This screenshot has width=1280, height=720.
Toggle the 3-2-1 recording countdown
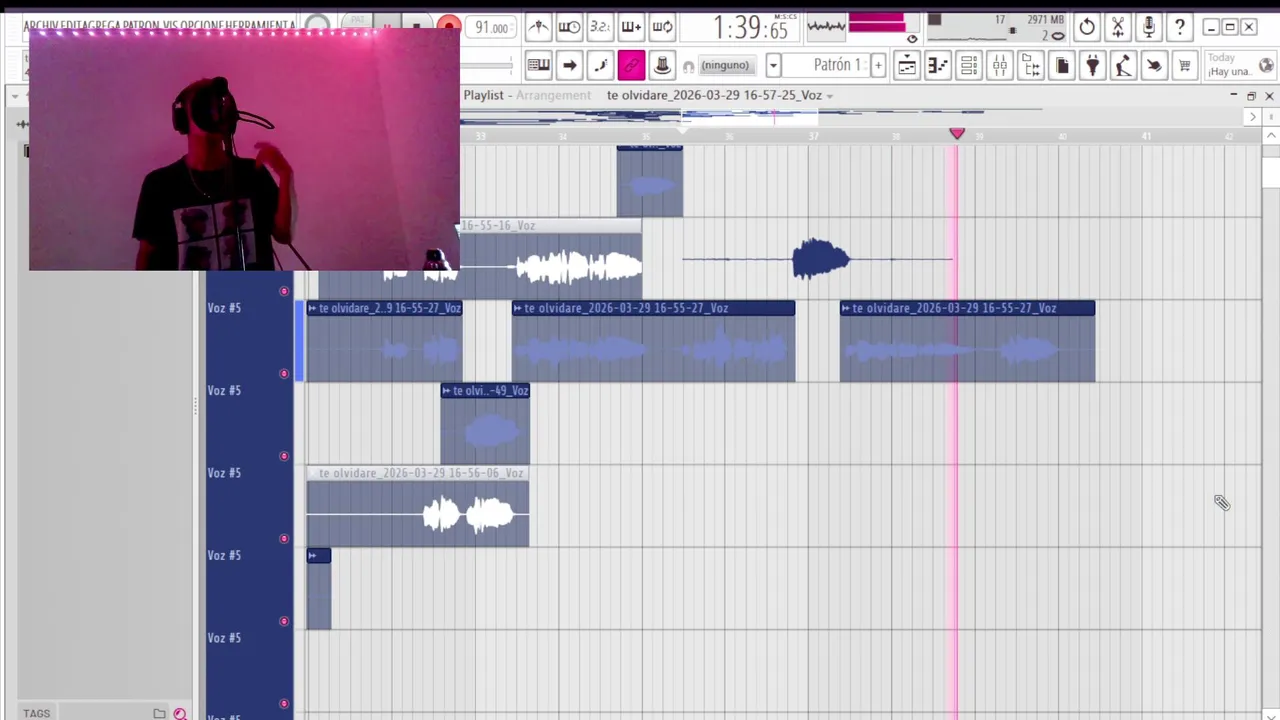point(600,27)
